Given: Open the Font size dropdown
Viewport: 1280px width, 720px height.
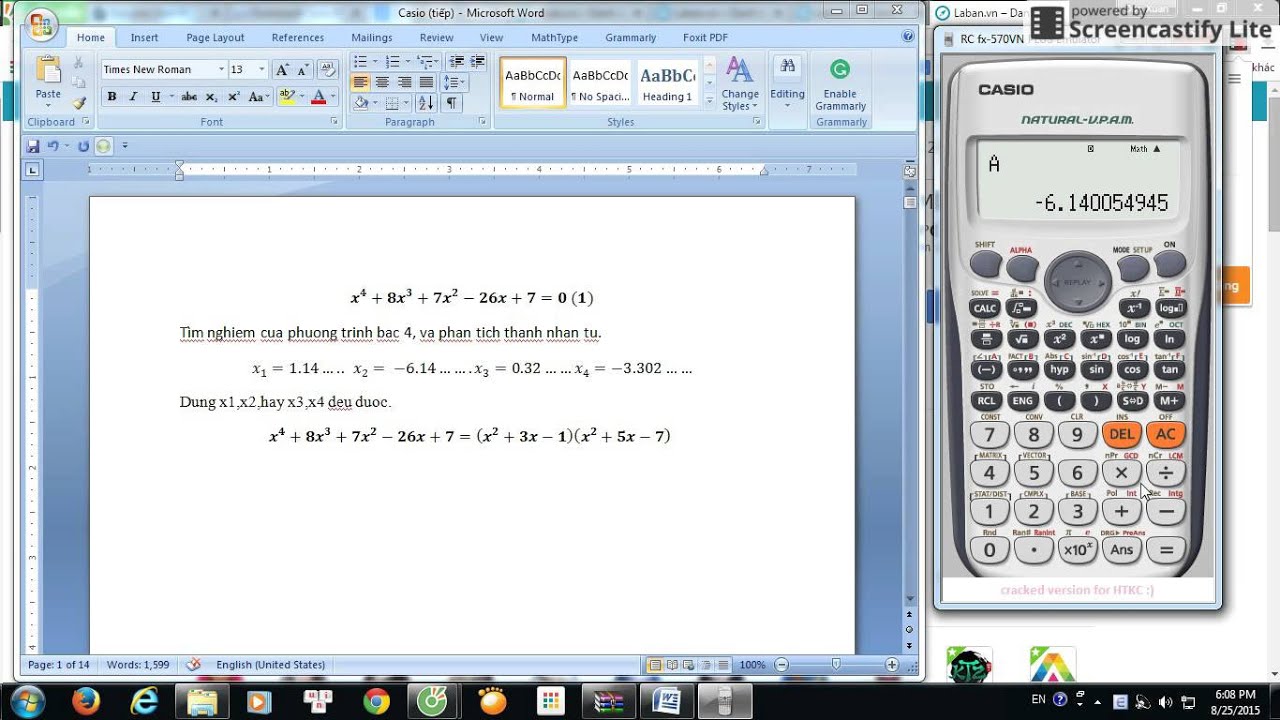Looking at the screenshot, I should (262, 69).
